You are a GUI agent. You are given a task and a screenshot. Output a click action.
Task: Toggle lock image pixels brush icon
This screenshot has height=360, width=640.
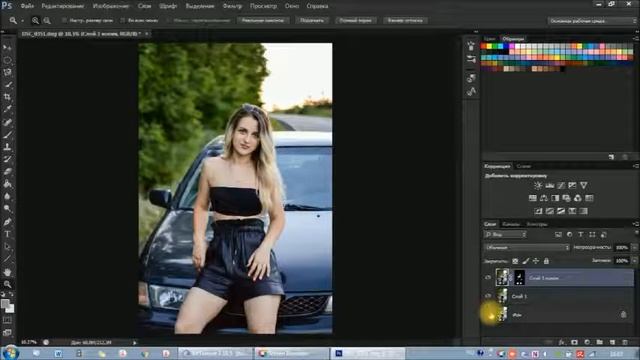coord(526,261)
